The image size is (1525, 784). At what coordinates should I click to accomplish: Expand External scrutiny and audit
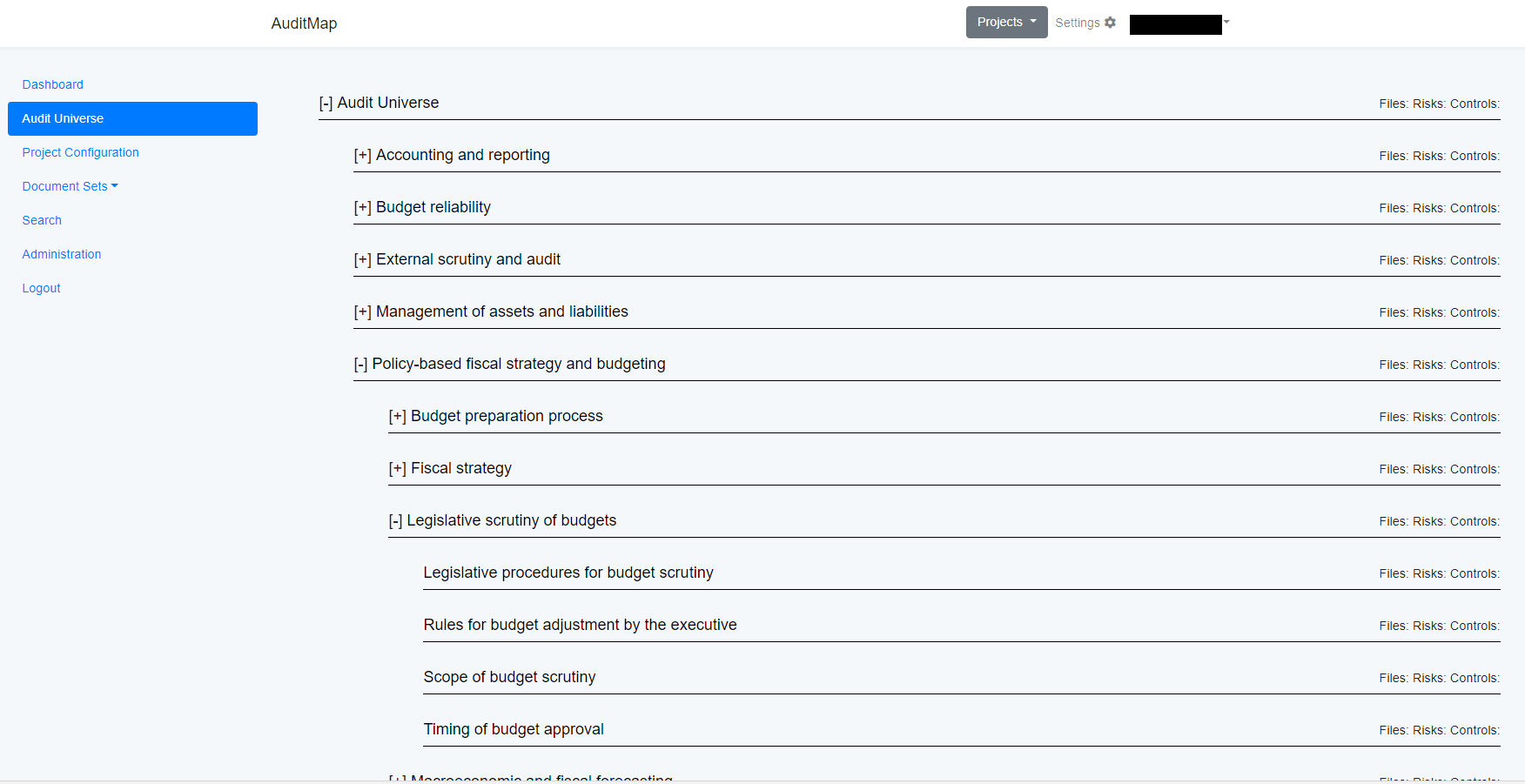(362, 260)
